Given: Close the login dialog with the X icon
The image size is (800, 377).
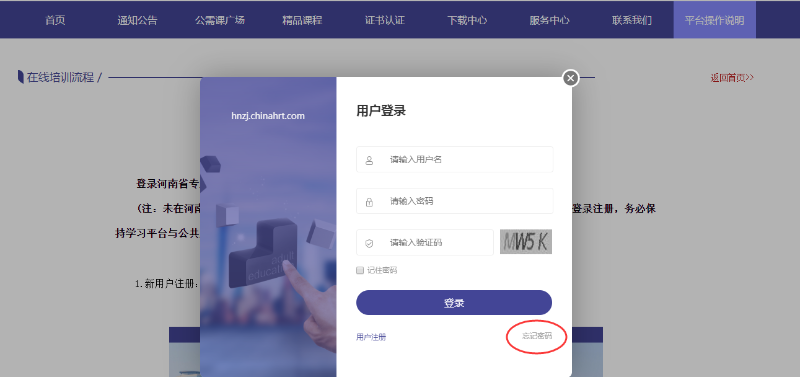Looking at the screenshot, I should click(571, 78).
